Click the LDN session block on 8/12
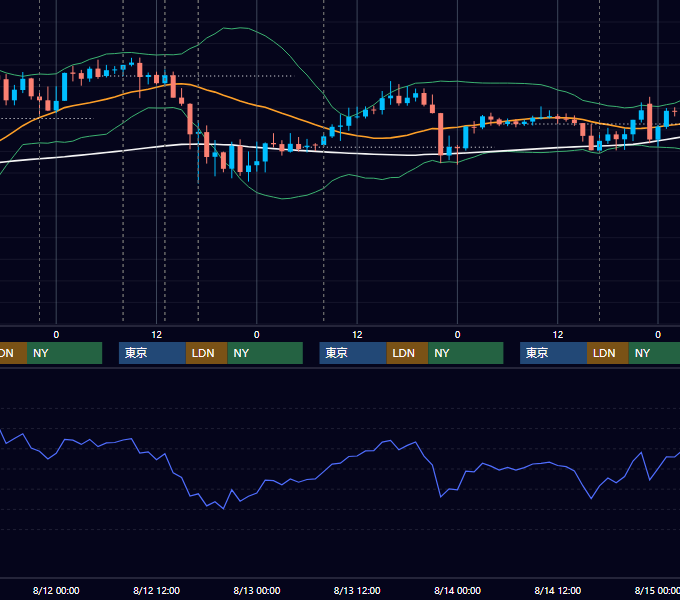 point(206,353)
